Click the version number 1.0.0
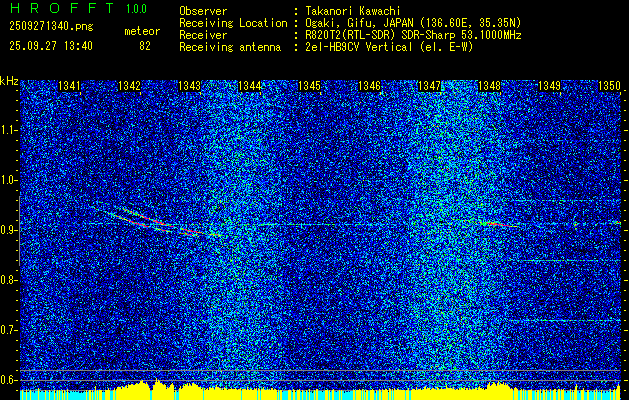 (136, 8)
